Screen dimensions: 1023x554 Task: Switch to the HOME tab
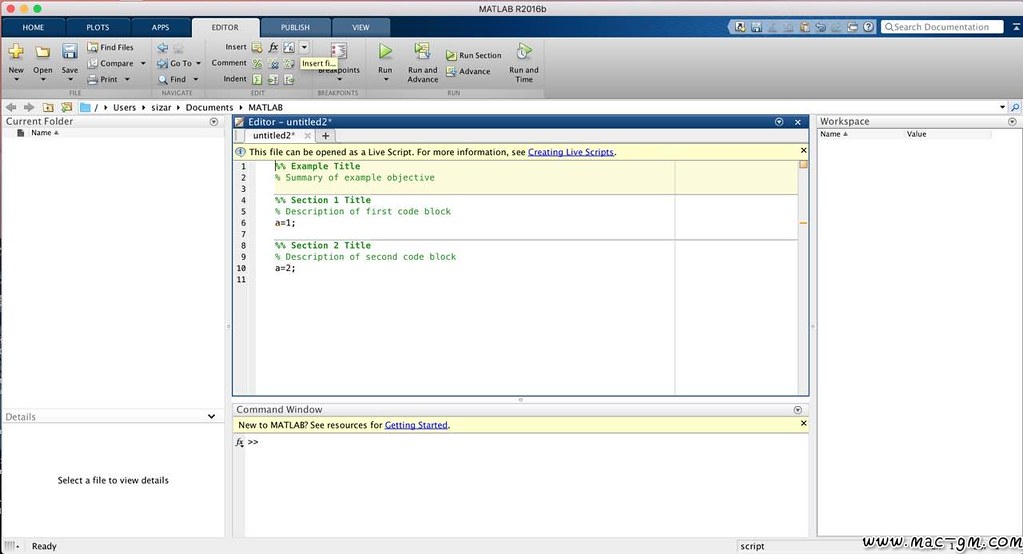point(33,27)
